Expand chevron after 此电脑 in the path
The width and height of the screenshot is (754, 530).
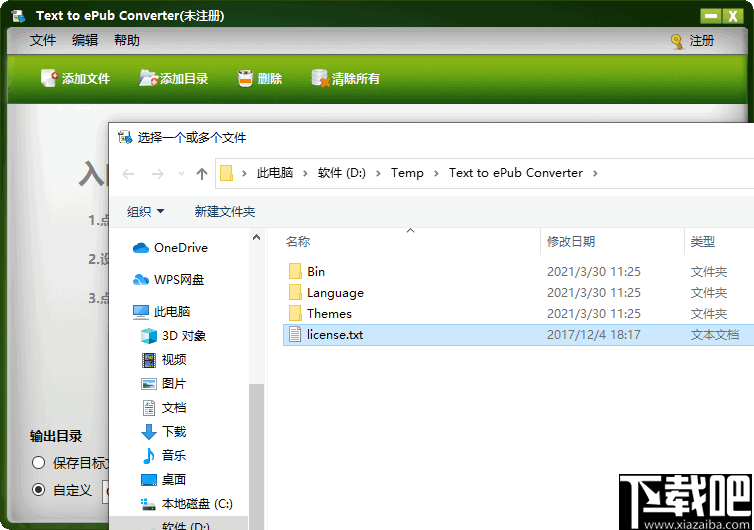click(x=305, y=173)
